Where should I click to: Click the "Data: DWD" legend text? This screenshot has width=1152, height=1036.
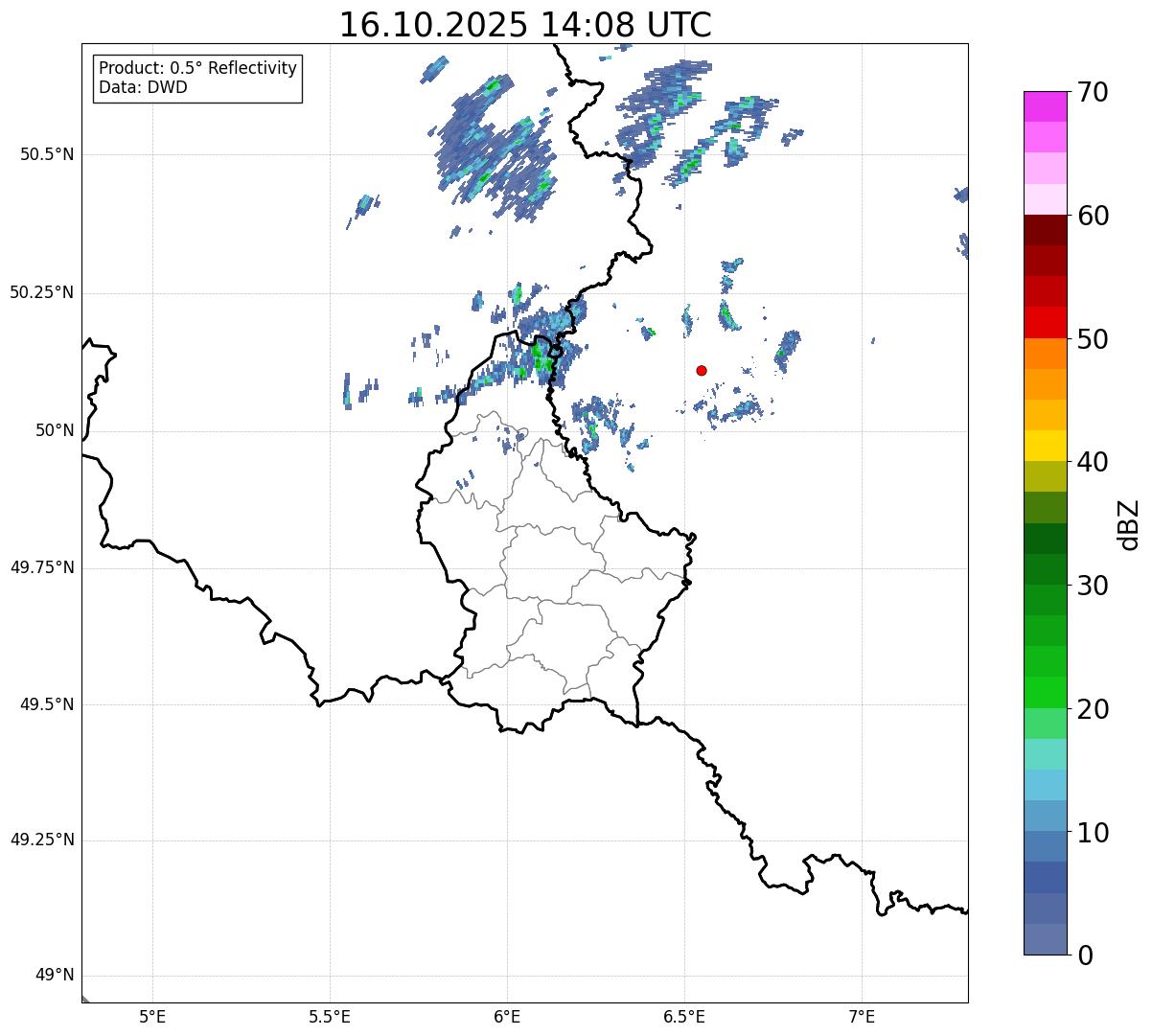[x=144, y=87]
